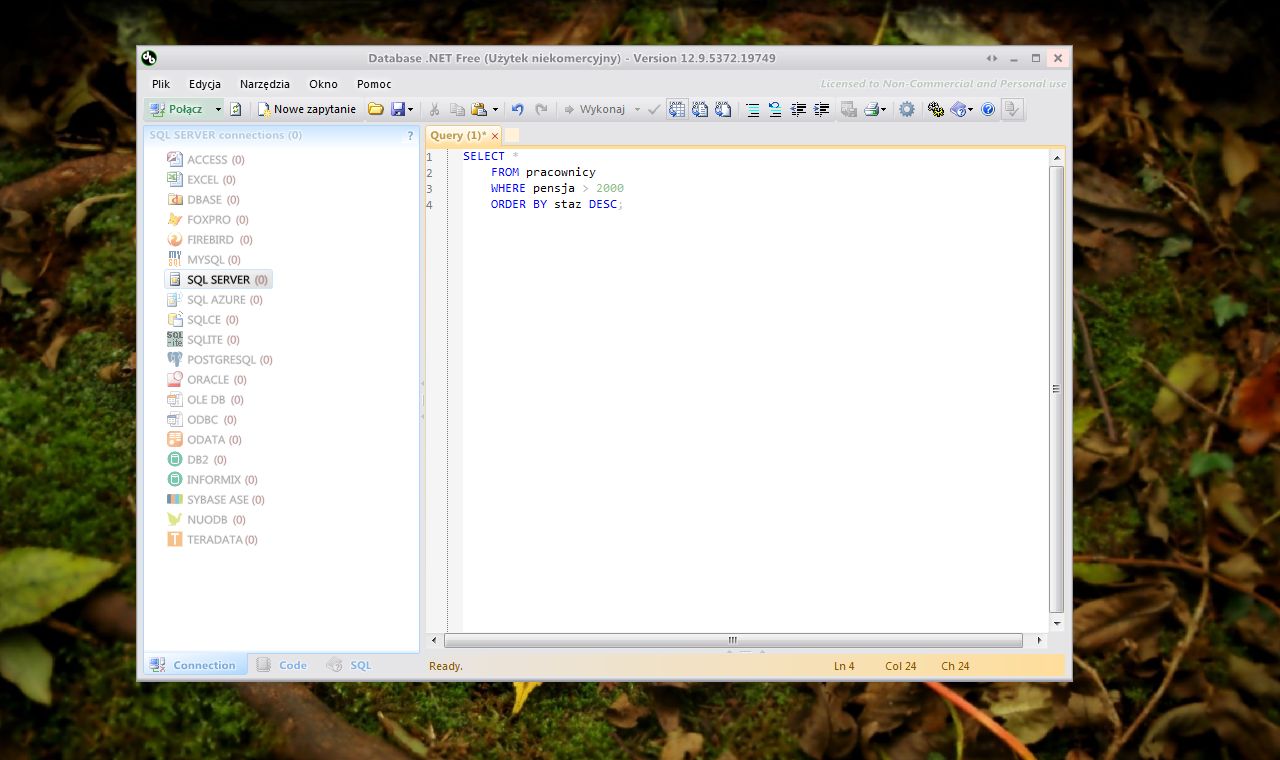
Task: Select MYSQL in the connections list
Action: (204, 259)
